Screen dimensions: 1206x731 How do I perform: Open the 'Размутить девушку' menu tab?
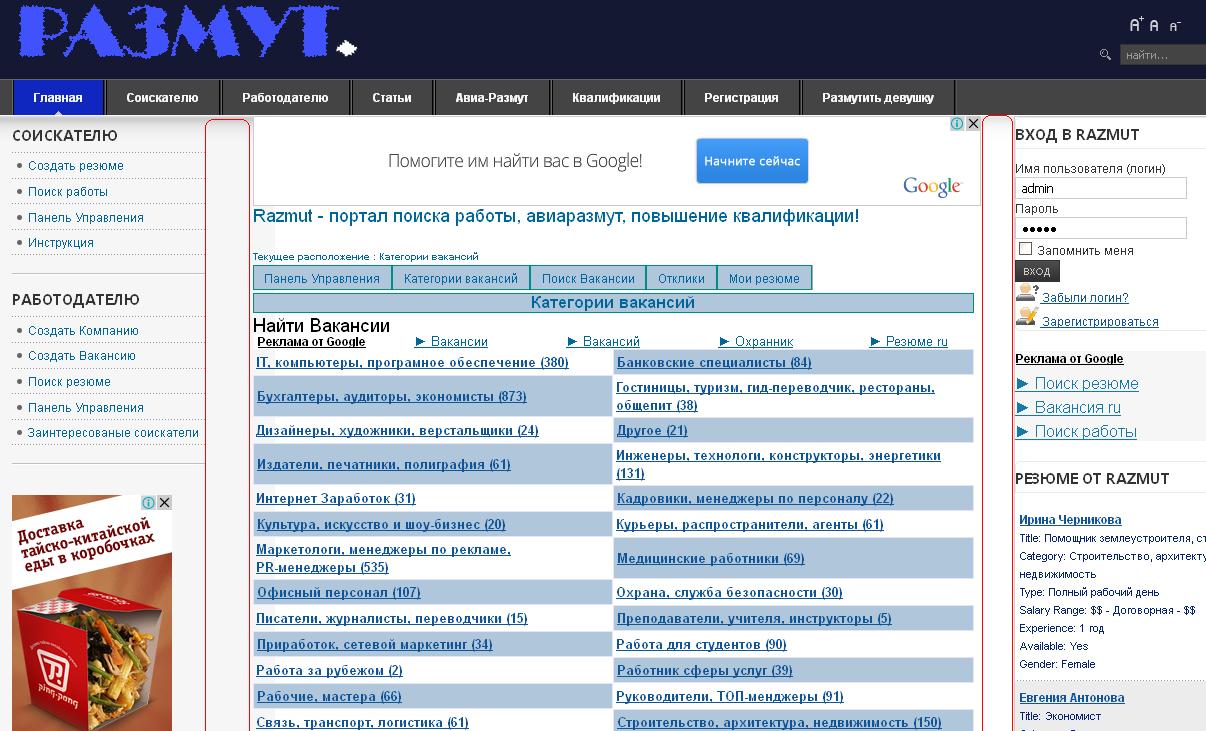(878, 97)
